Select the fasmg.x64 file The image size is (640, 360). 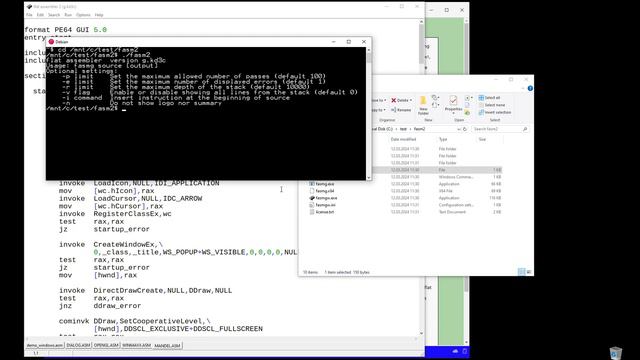pos(325,191)
